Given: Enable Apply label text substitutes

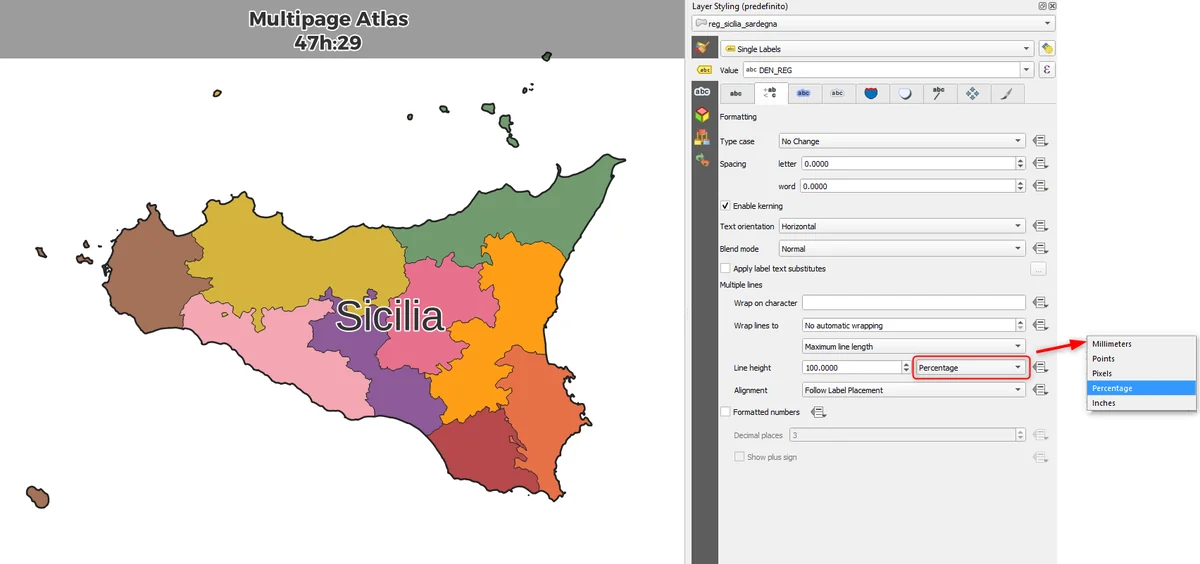Looking at the screenshot, I should 726,268.
